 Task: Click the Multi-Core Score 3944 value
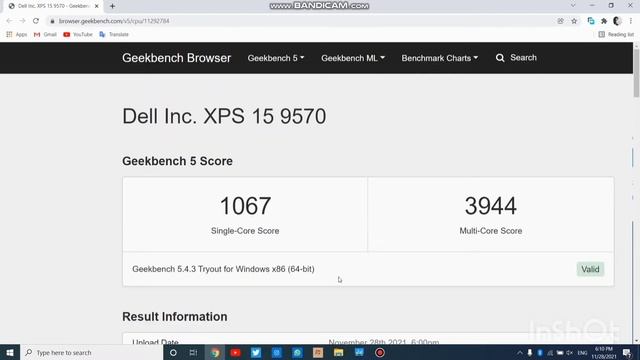point(491,206)
